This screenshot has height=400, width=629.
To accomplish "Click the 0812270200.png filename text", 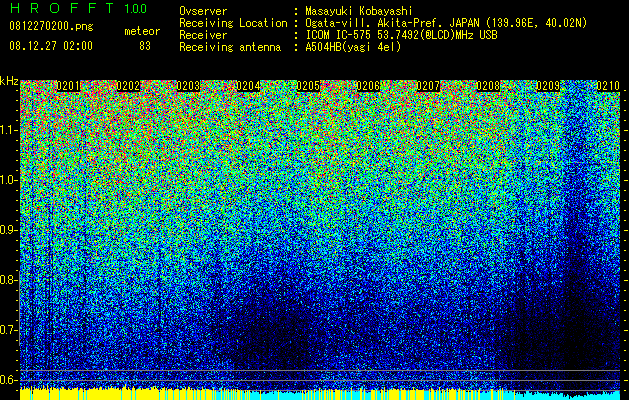I will click(x=51, y=27).
